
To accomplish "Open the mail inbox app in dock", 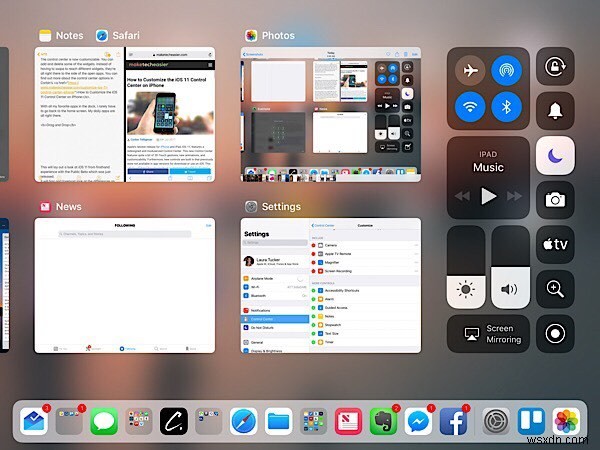I will click(x=34, y=421).
